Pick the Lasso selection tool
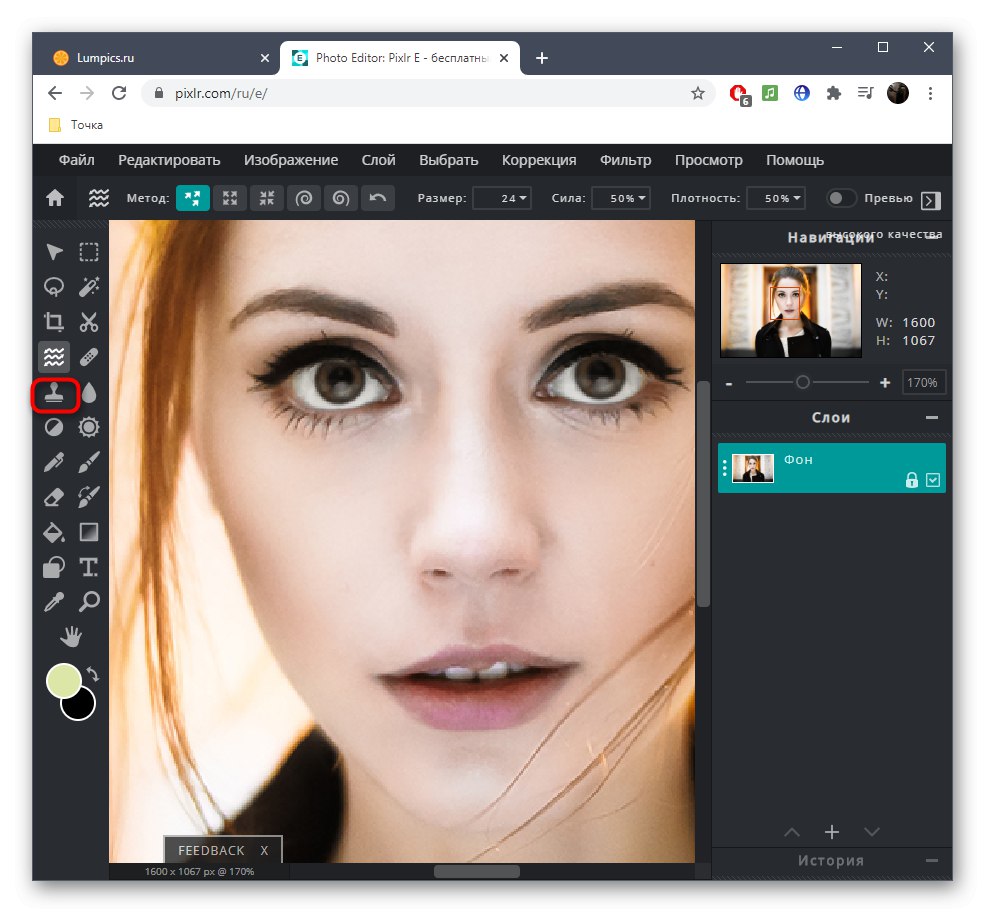985x913 pixels. coord(54,287)
